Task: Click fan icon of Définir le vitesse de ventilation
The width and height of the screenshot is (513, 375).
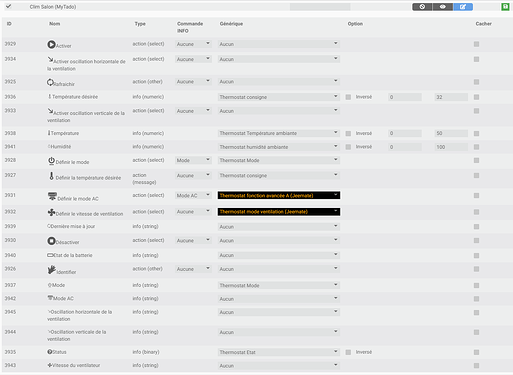Action: click(x=51, y=212)
